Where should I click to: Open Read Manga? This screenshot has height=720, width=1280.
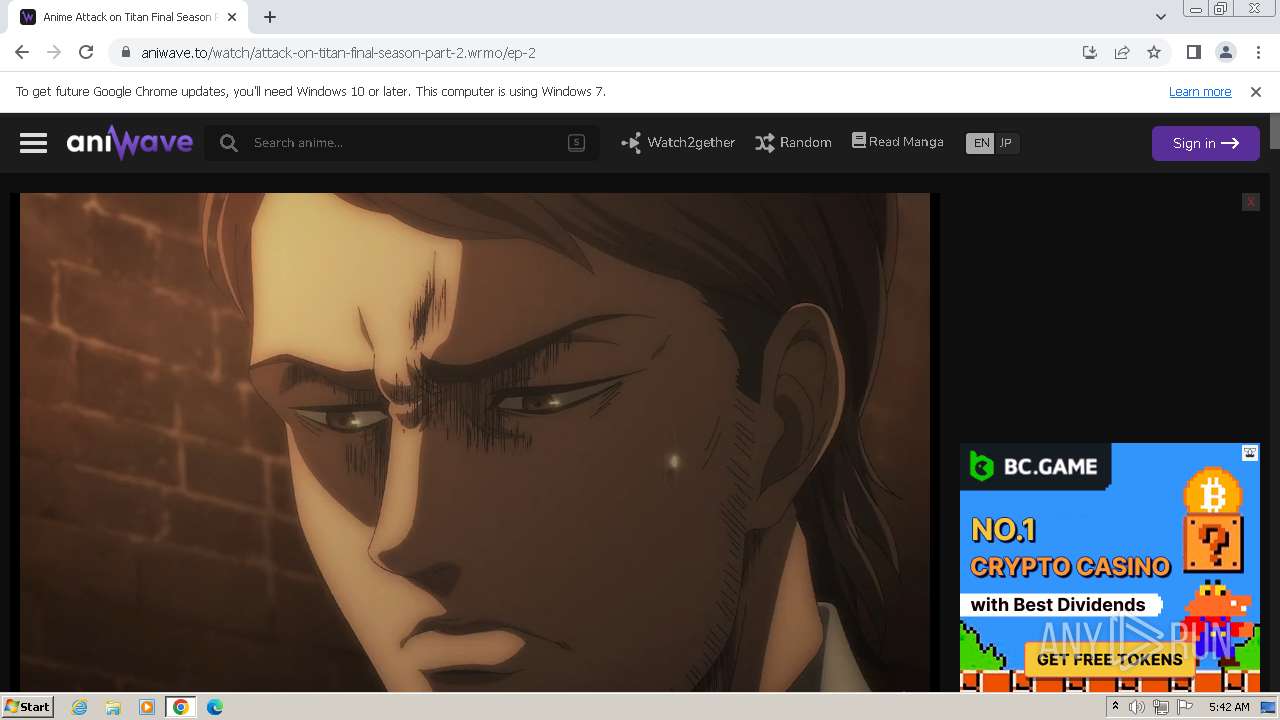click(x=897, y=142)
